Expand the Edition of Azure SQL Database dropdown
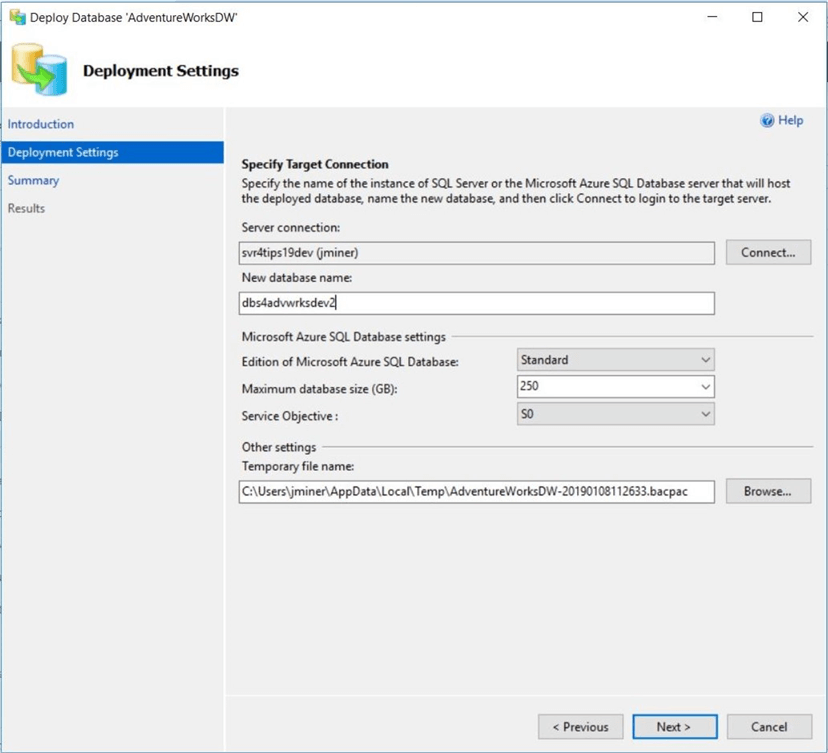This screenshot has height=753, width=828. [x=615, y=360]
